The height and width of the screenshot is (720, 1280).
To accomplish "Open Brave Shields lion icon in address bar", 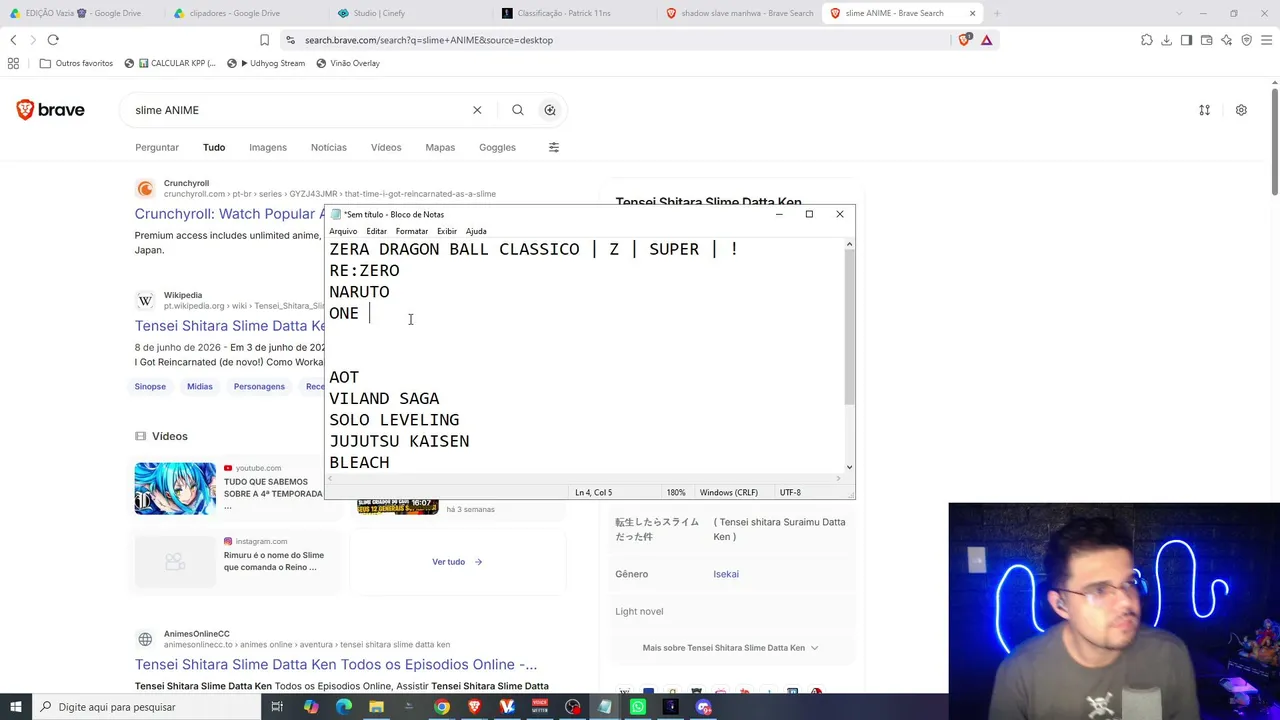I will [x=964, y=40].
